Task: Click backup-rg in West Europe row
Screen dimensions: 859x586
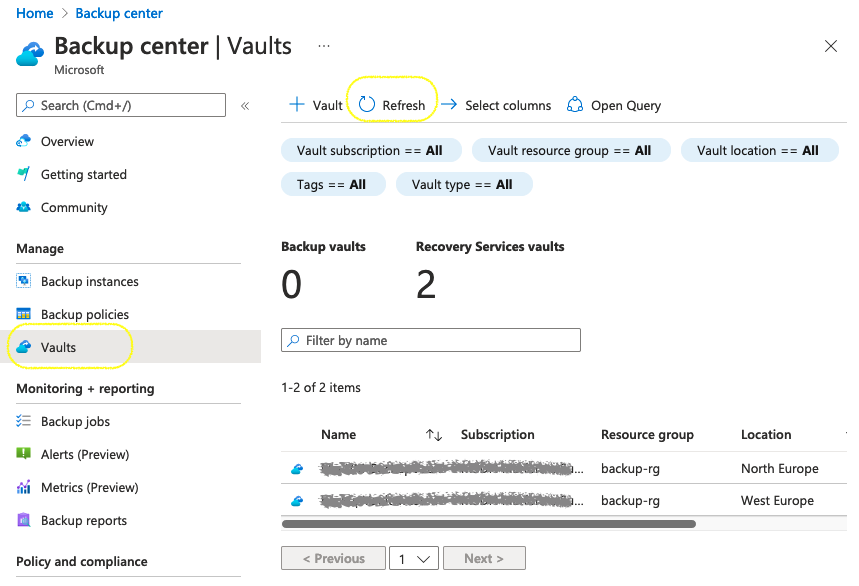Action: click(x=630, y=501)
